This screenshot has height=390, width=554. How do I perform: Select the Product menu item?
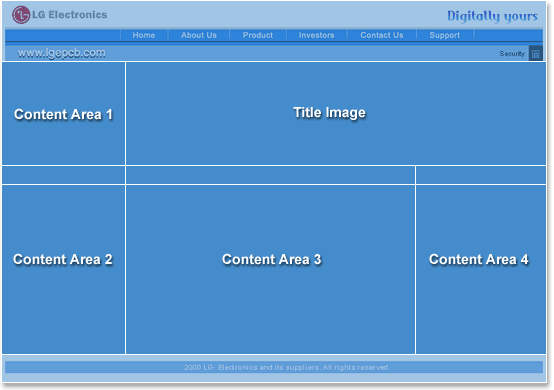[258, 35]
